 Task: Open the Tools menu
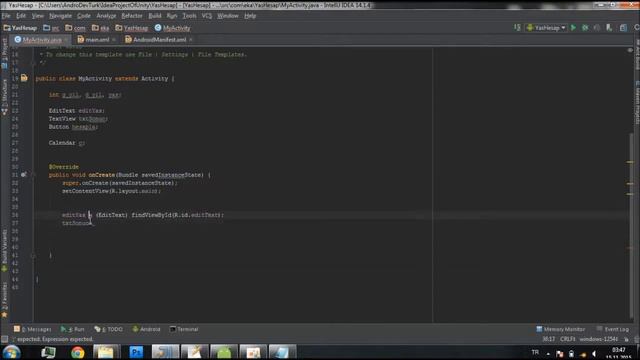coord(189,16)
